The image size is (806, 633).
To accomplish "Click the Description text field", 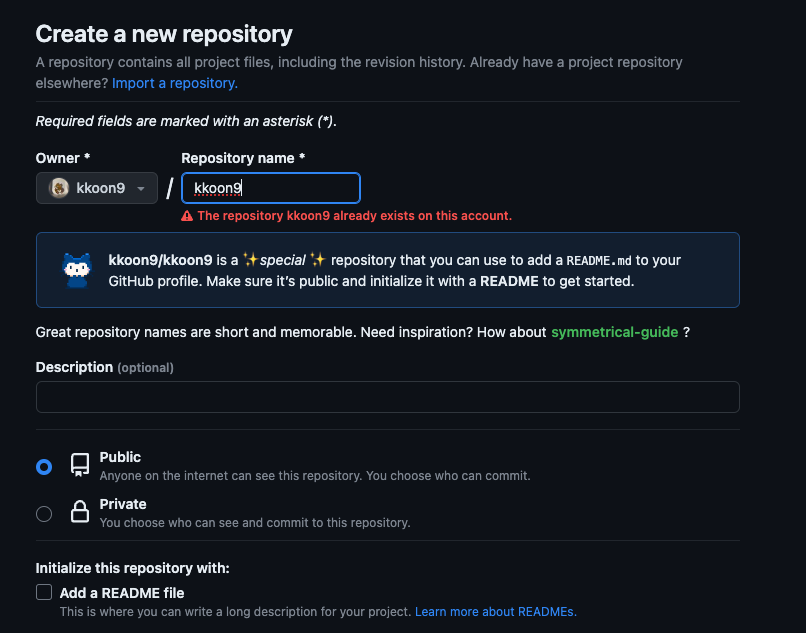I will [388, 397].
